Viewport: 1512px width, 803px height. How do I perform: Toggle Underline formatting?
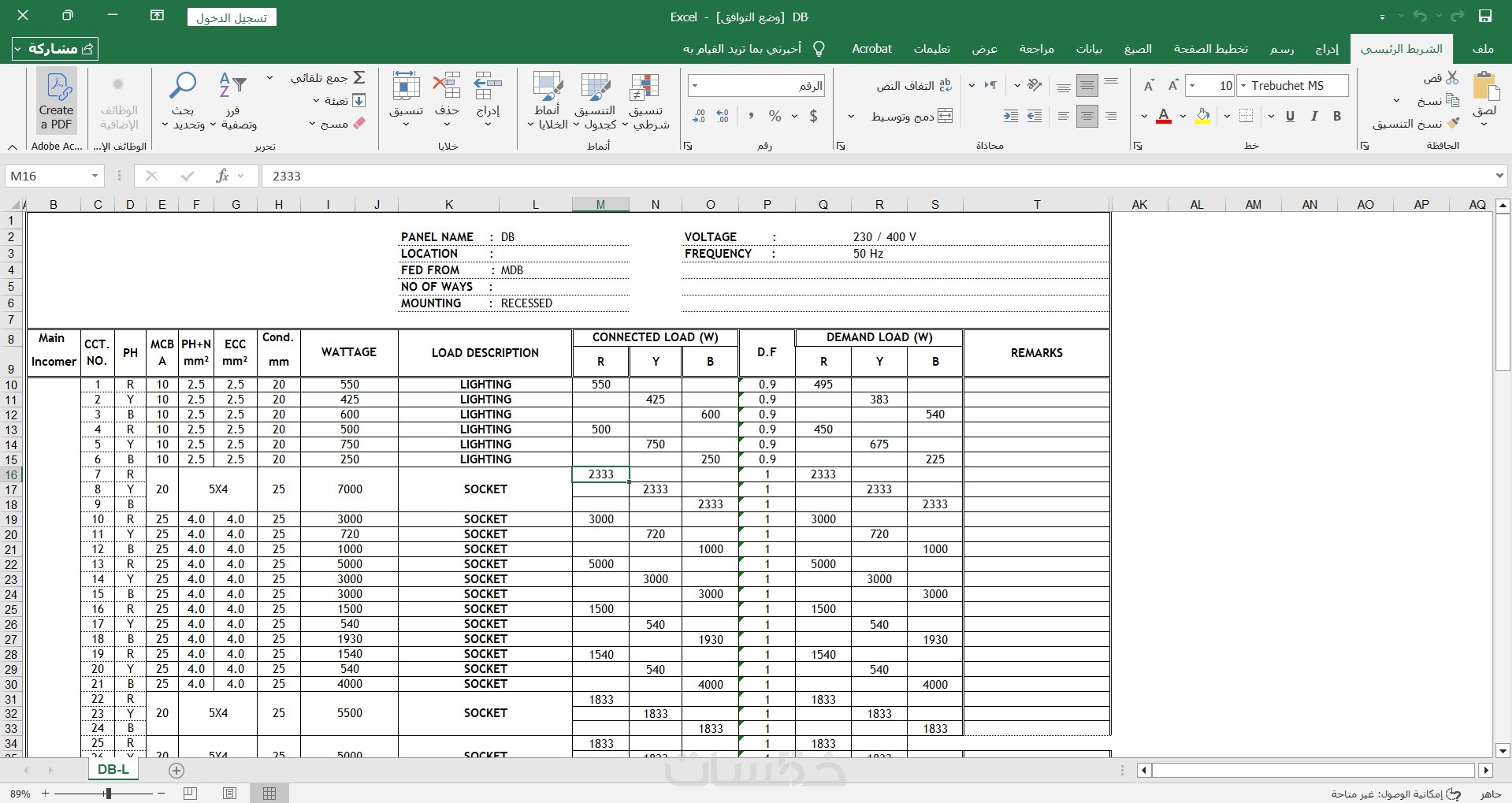pyautogui.click(x=1290, y=117)
